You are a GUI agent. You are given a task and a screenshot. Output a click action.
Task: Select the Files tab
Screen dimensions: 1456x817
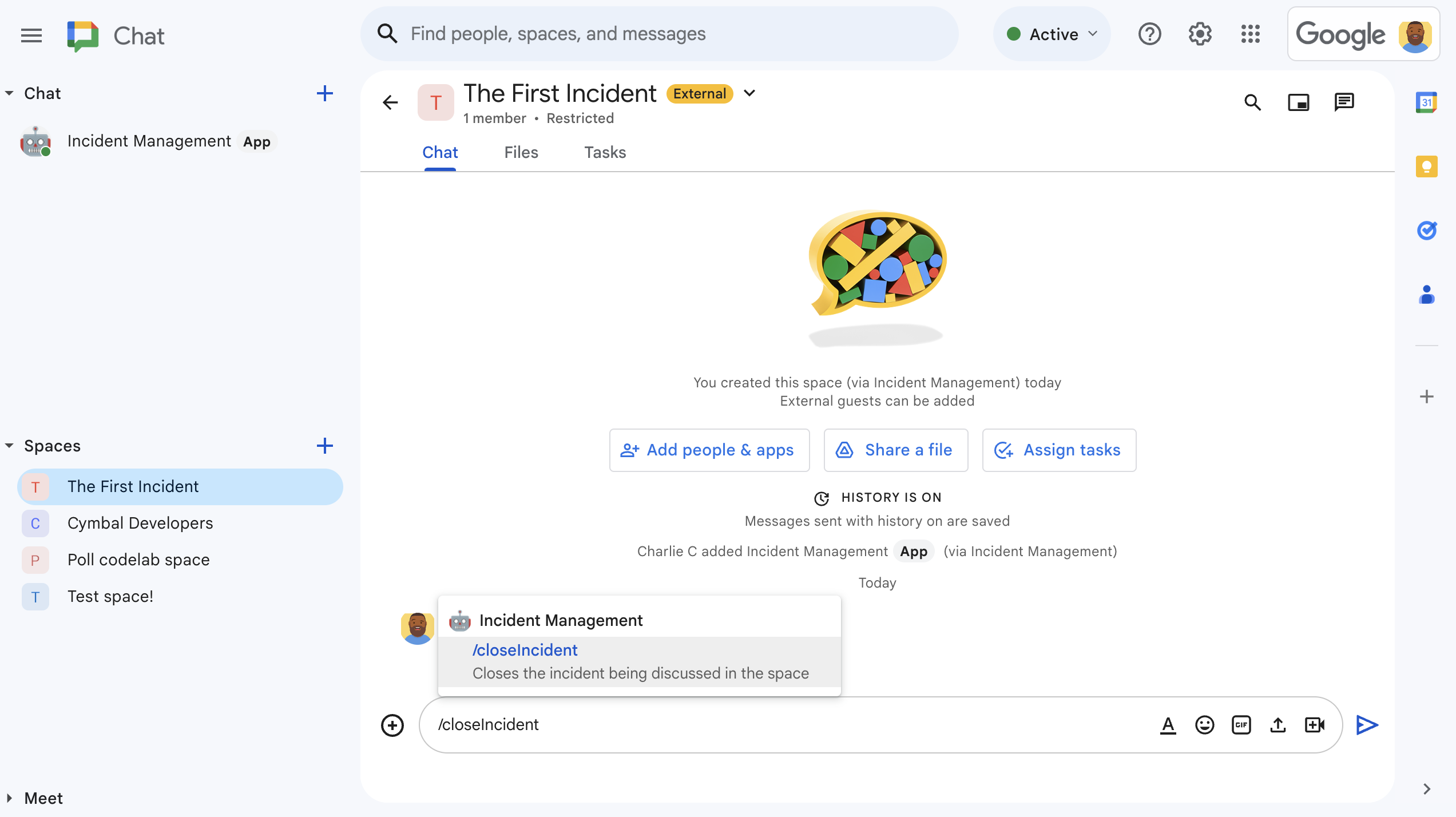click(521, 152)
